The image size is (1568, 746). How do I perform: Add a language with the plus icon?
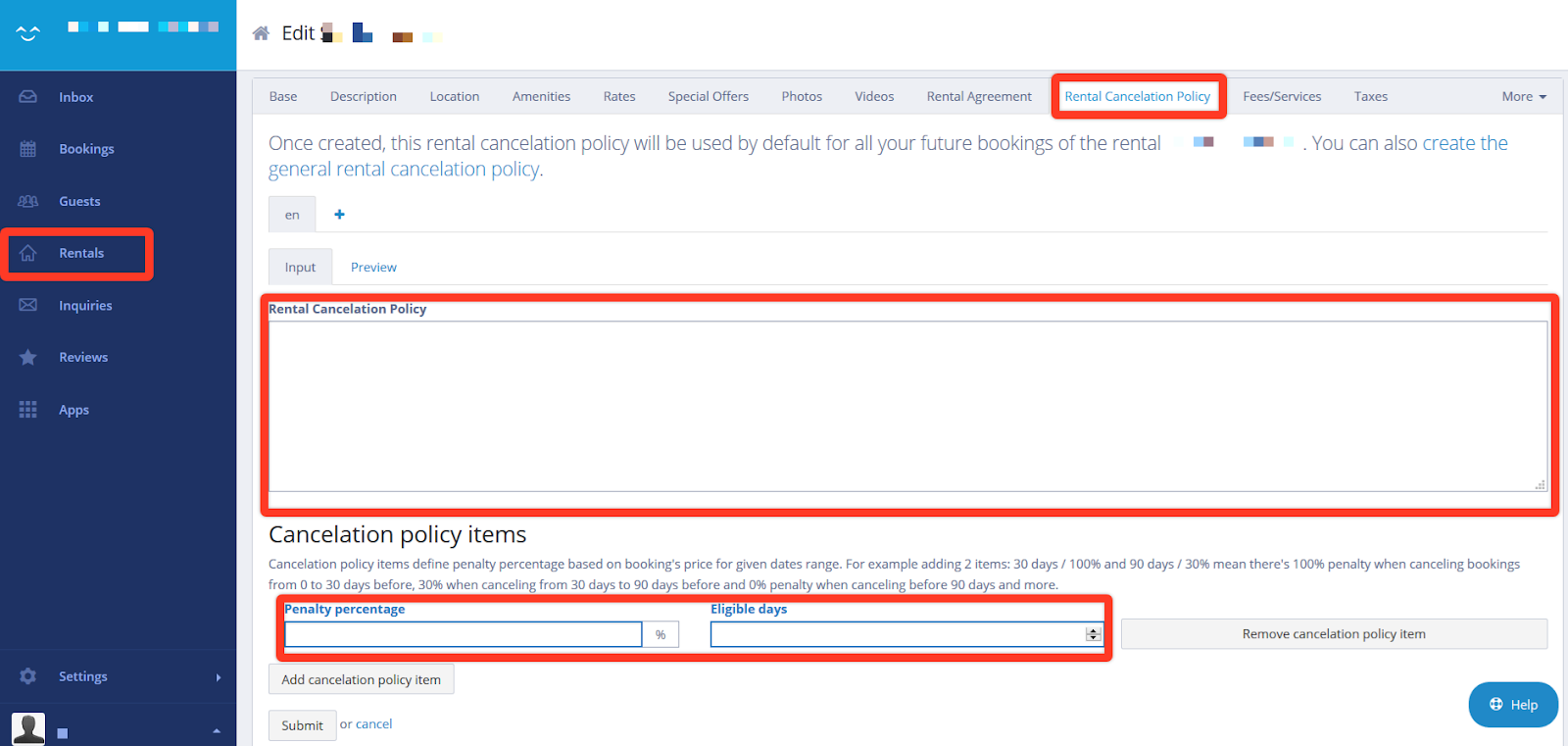(x=339, y=215)
